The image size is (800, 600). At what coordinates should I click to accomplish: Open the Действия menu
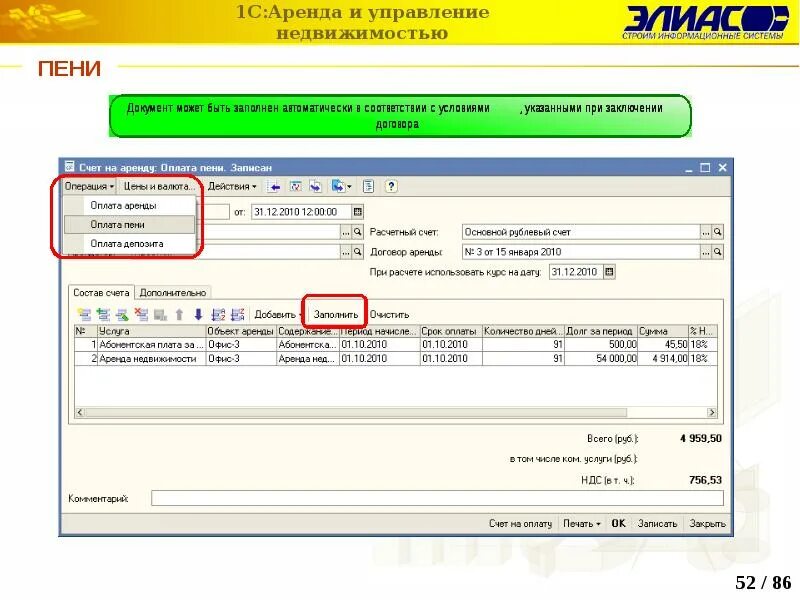[x=232, y=187]
